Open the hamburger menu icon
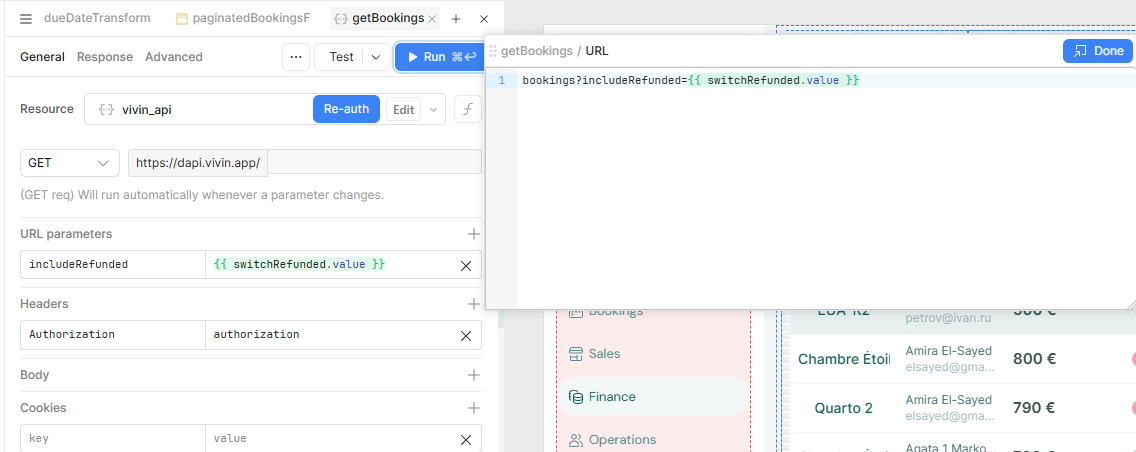1136x452 pixels. point(26,18)
